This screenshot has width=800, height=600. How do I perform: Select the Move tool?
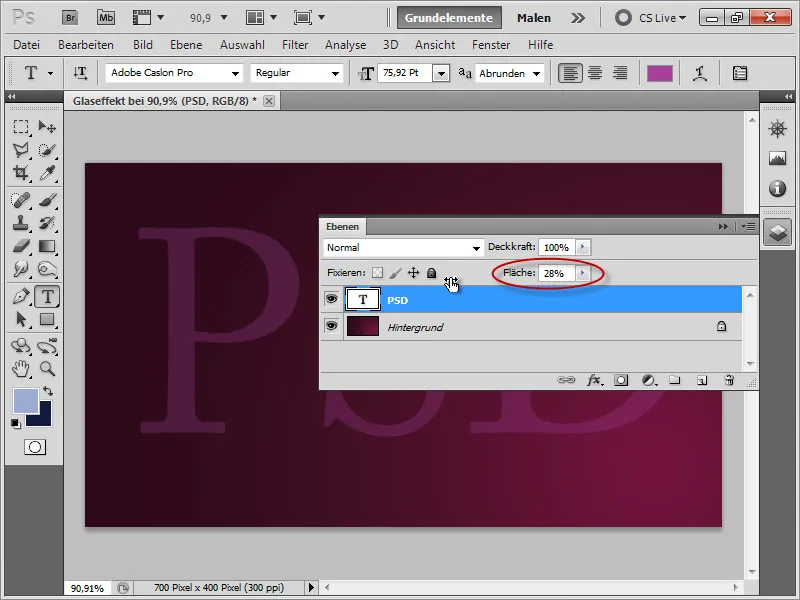point(47,126)
